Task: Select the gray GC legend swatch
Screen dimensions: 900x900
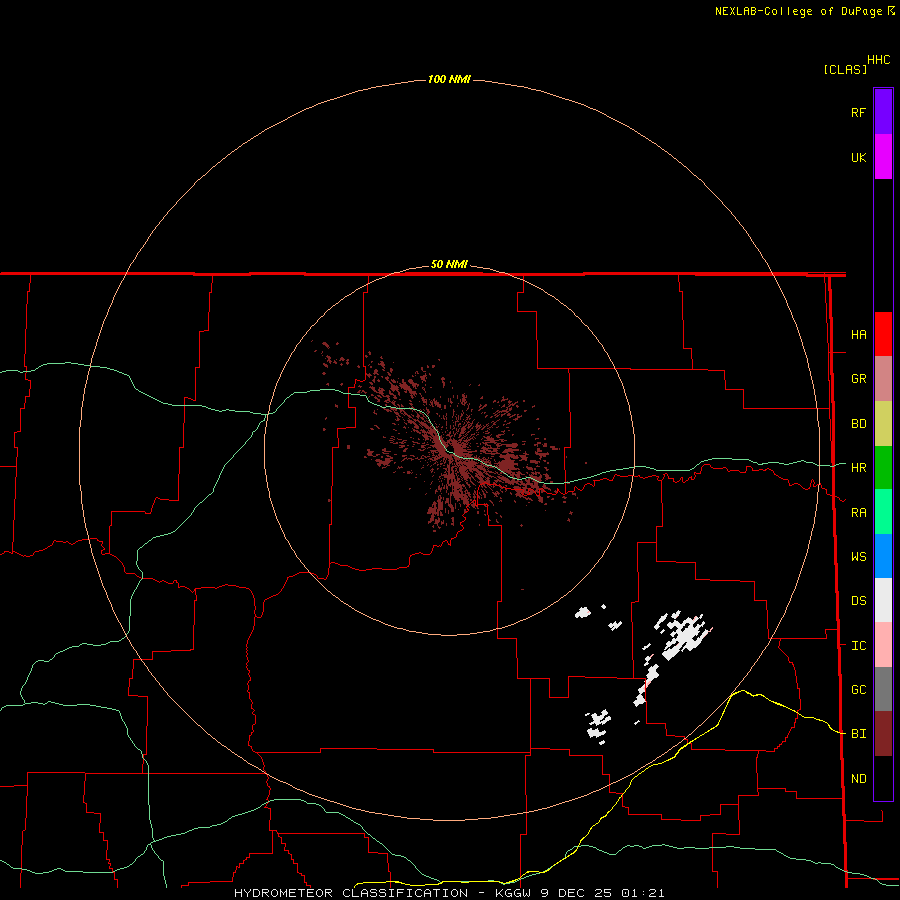Action: [883, 689]
